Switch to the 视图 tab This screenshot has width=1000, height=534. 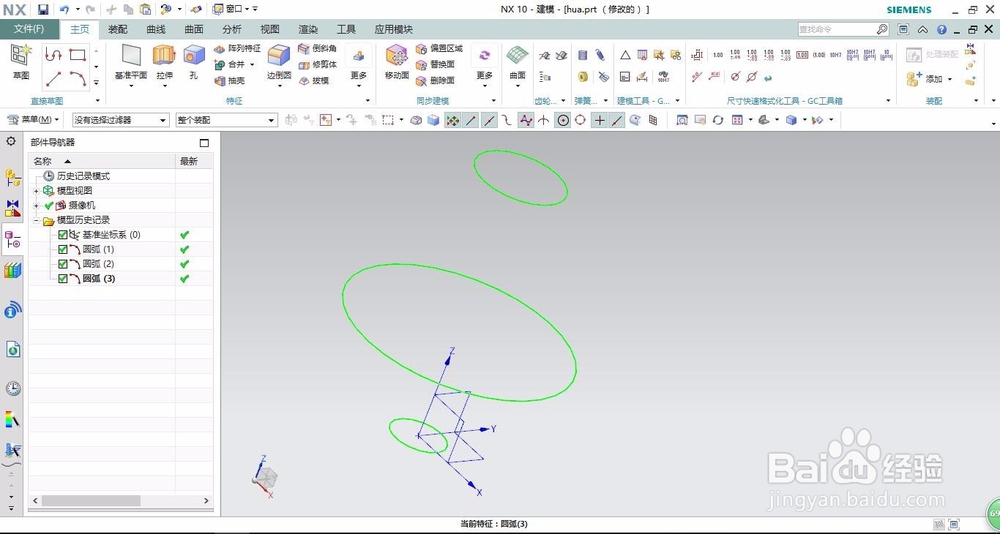[270, 29]
